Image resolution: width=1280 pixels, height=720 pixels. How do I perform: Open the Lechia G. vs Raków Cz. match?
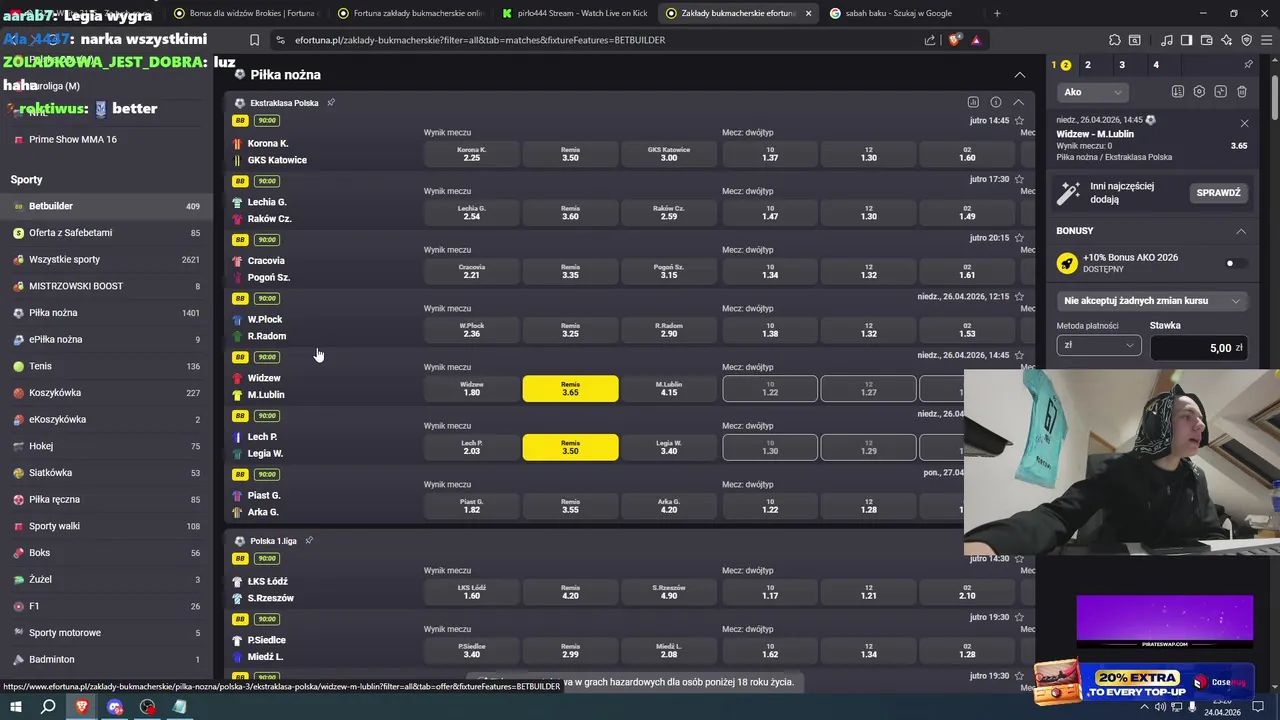click(x=269, y=210)
